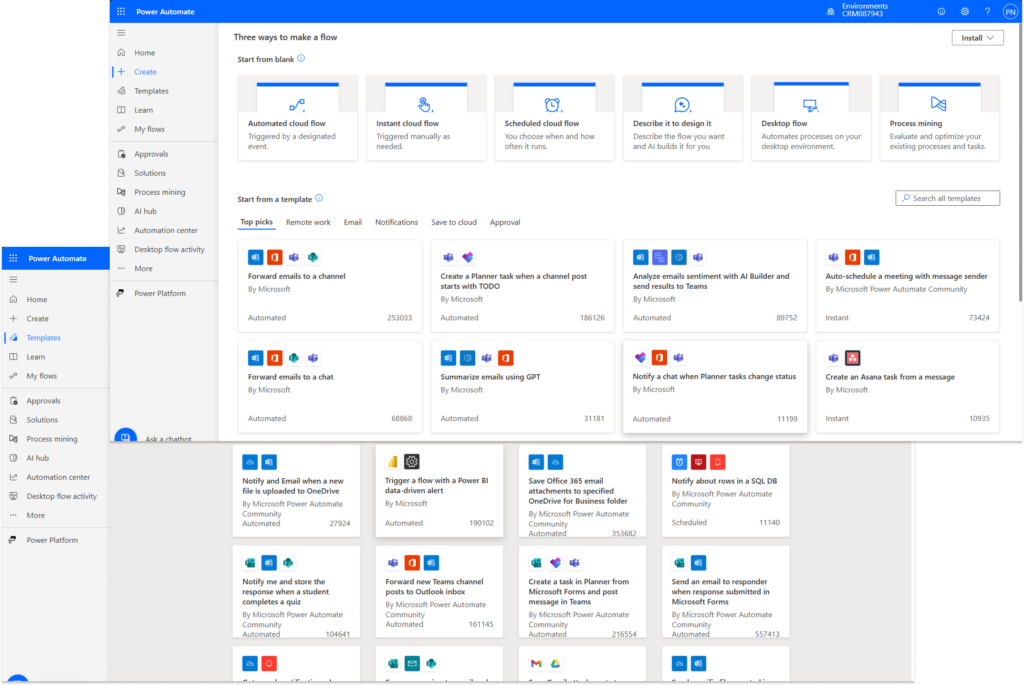Switch to the Email tab
Screen dimensions: 1024x685
353,222
